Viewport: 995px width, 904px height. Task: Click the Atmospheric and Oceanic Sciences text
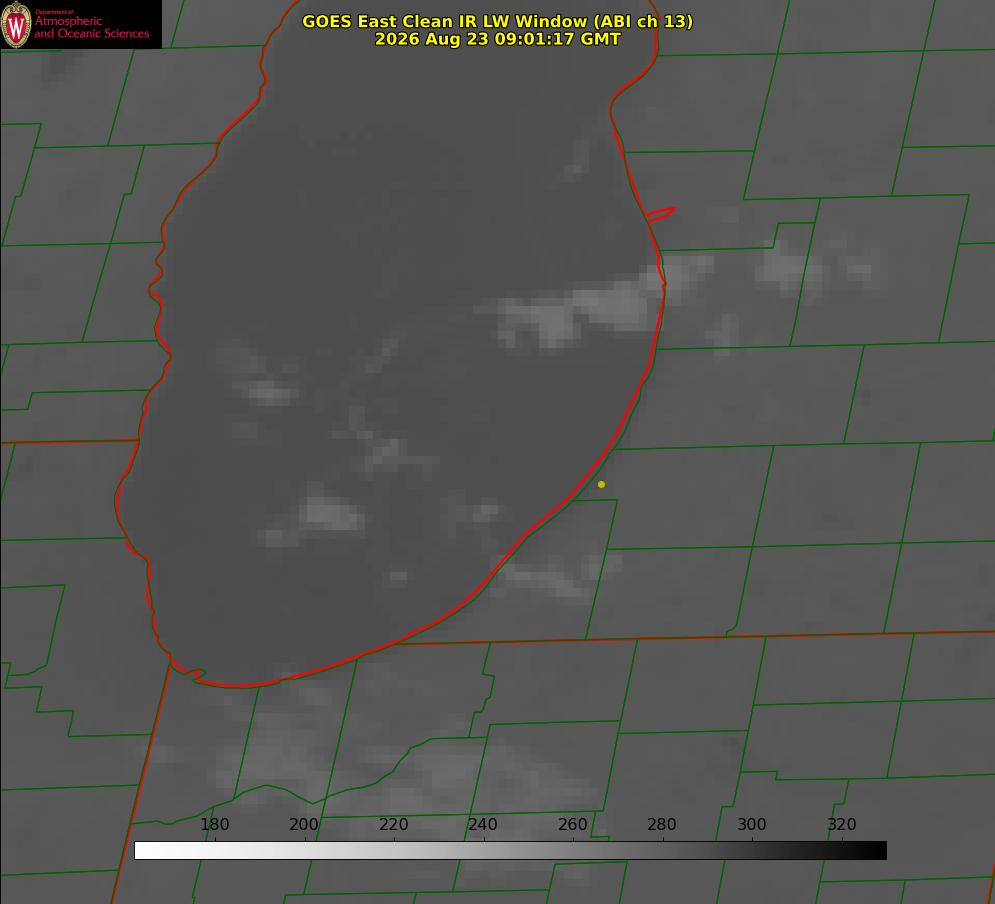click(91, 27)
